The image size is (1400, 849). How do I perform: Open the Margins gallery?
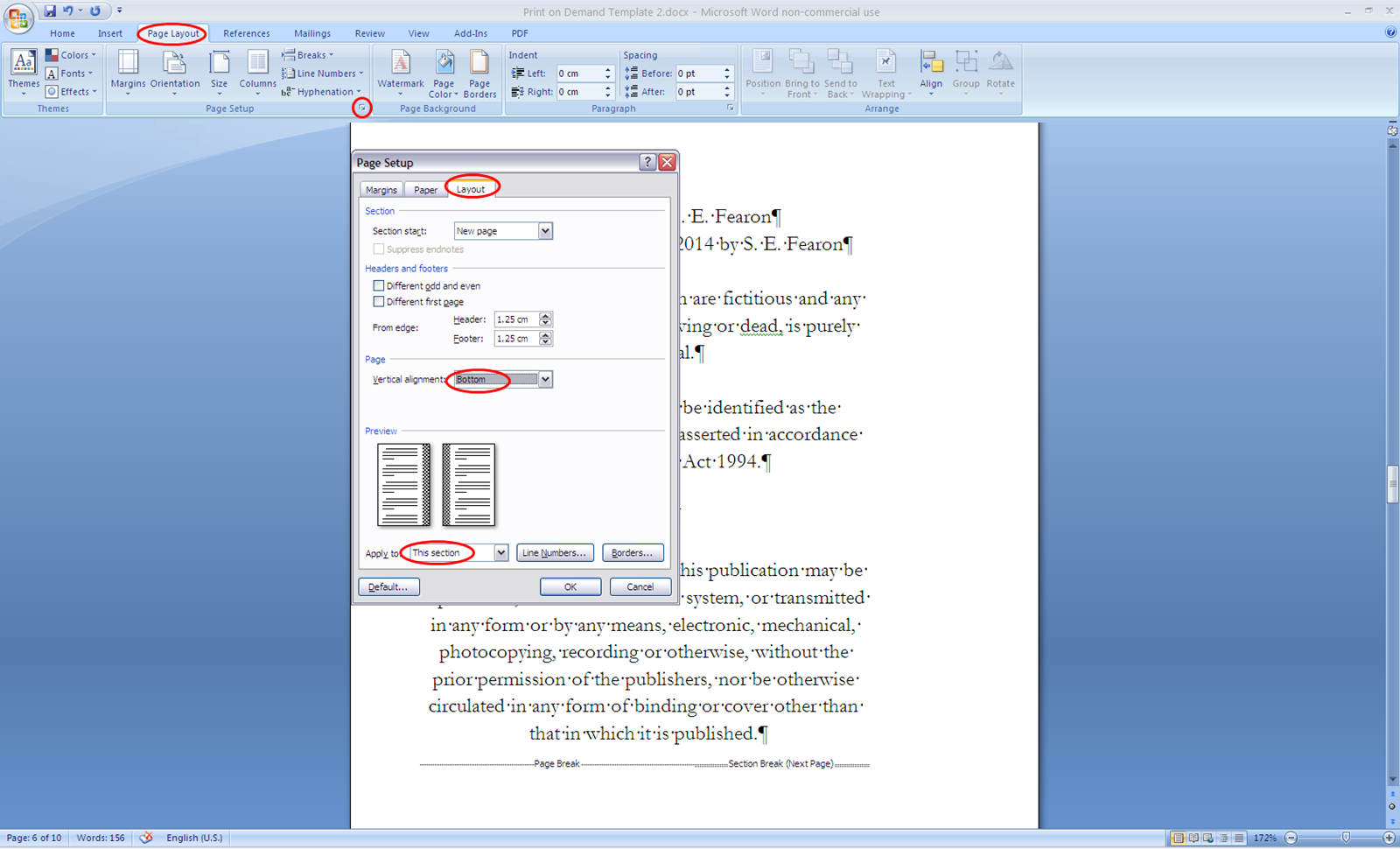point(128,72)
